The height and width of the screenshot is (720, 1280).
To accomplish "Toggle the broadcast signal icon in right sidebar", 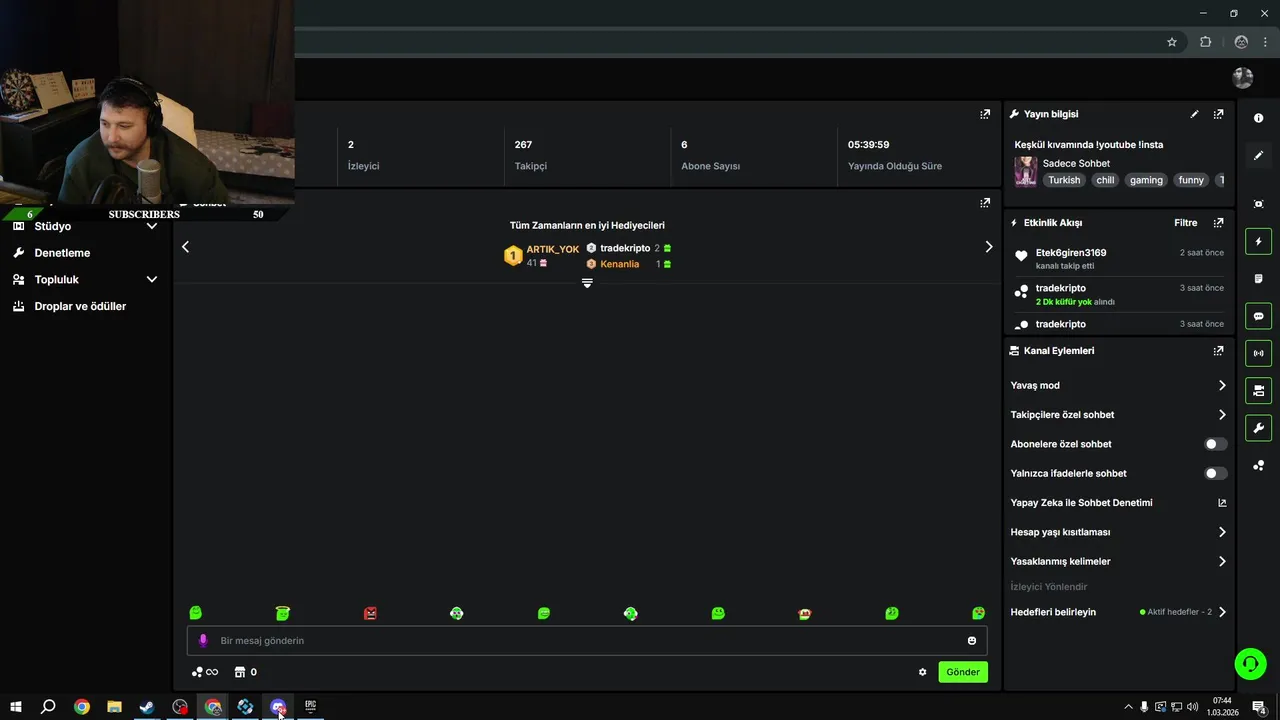I will coord(1258,353).
